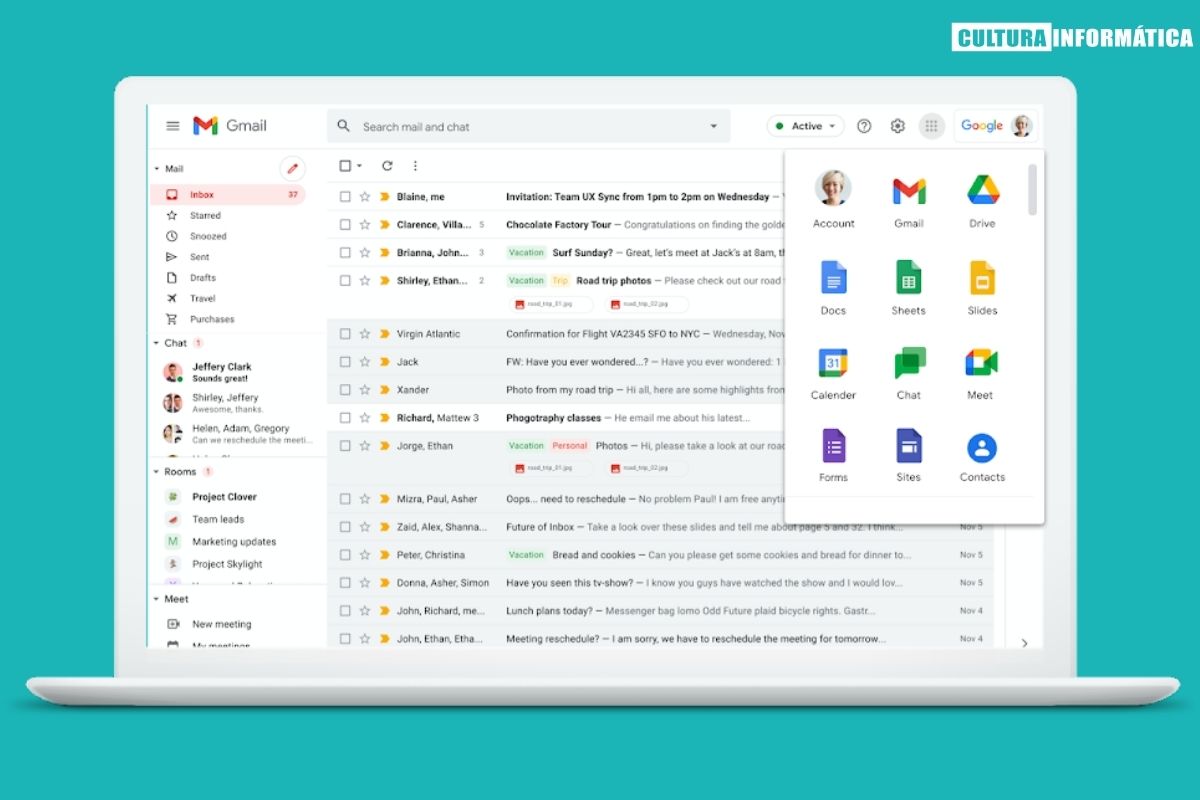Go to the Inbox folder
This screenshot has width=1200, height=800.
click(x=228, y=195)
